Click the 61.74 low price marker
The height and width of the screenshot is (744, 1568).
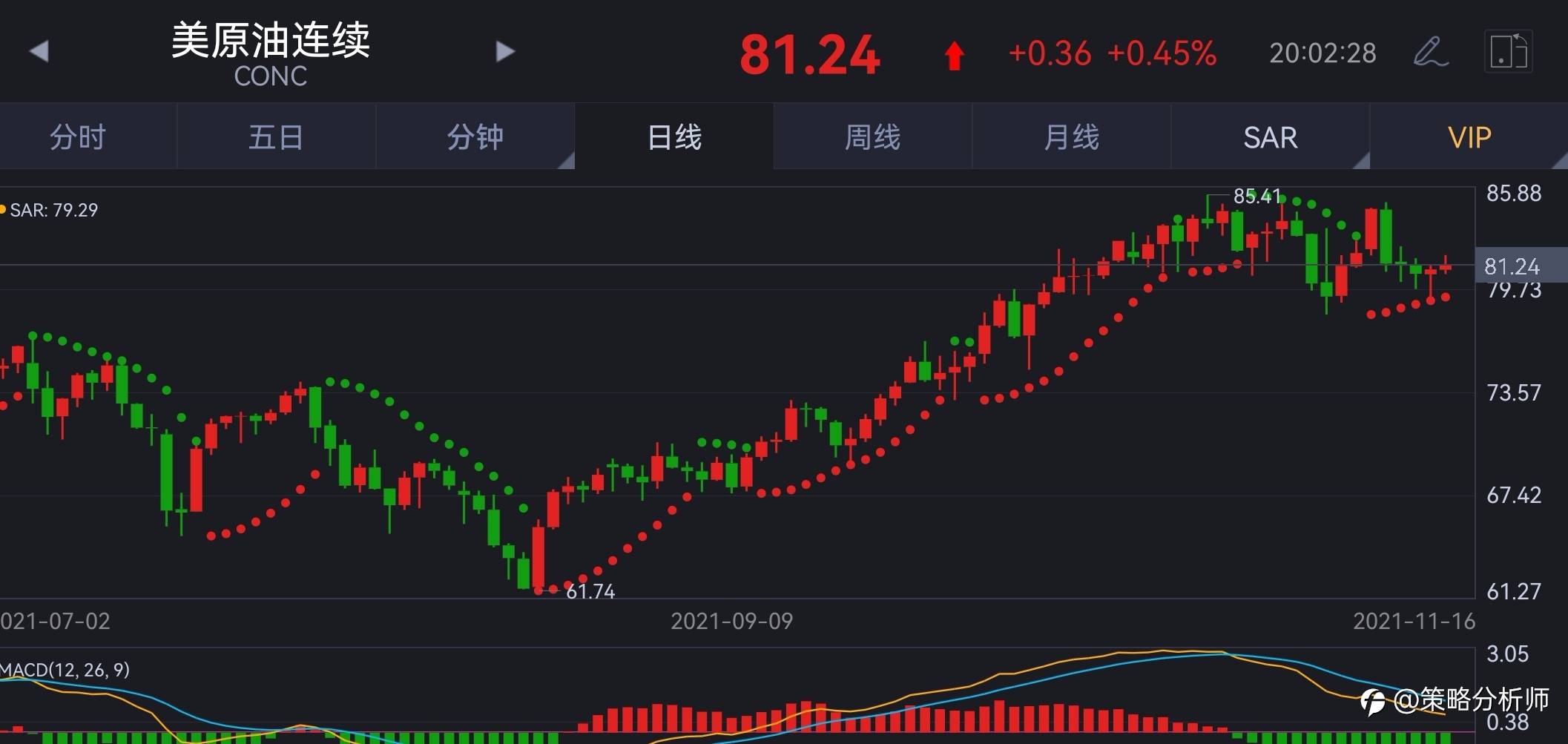tap(590, 591)
